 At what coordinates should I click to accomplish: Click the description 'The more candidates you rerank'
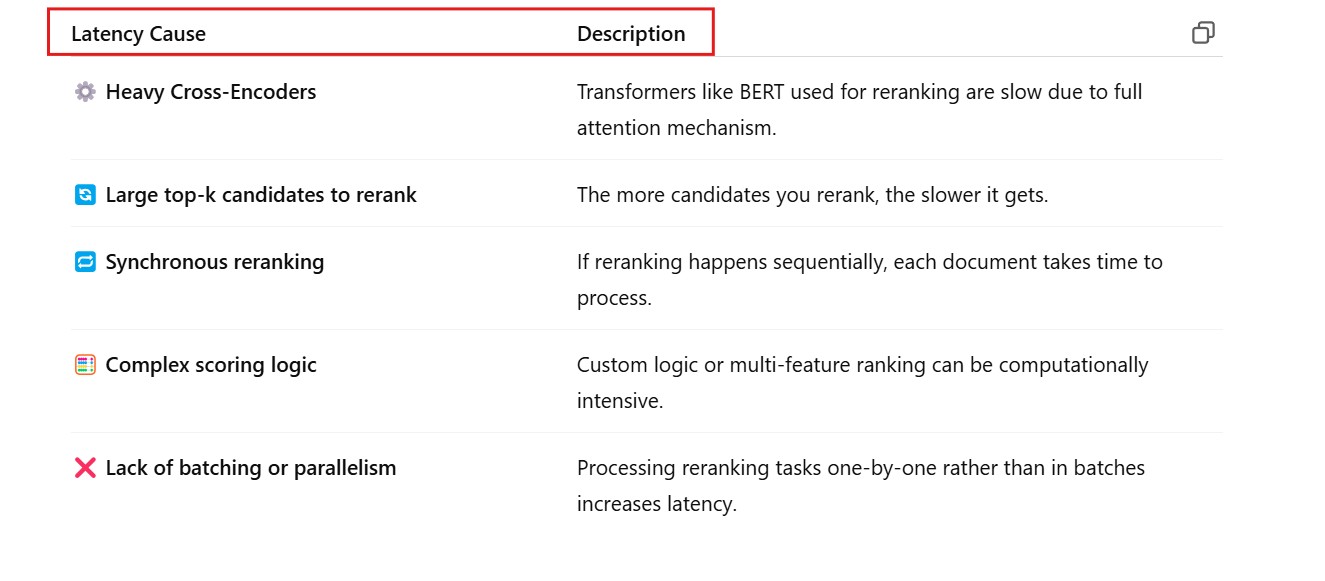(x=812, y=195)
